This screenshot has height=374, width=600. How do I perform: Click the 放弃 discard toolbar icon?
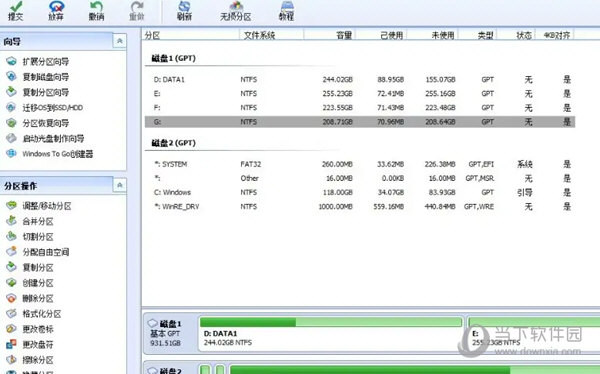56,7
